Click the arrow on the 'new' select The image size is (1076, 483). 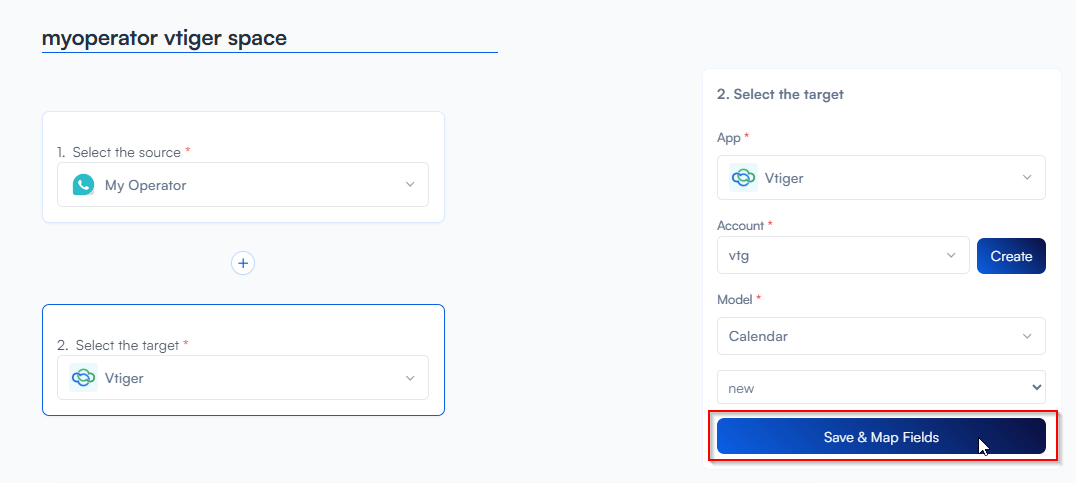tap(1034, 388)
